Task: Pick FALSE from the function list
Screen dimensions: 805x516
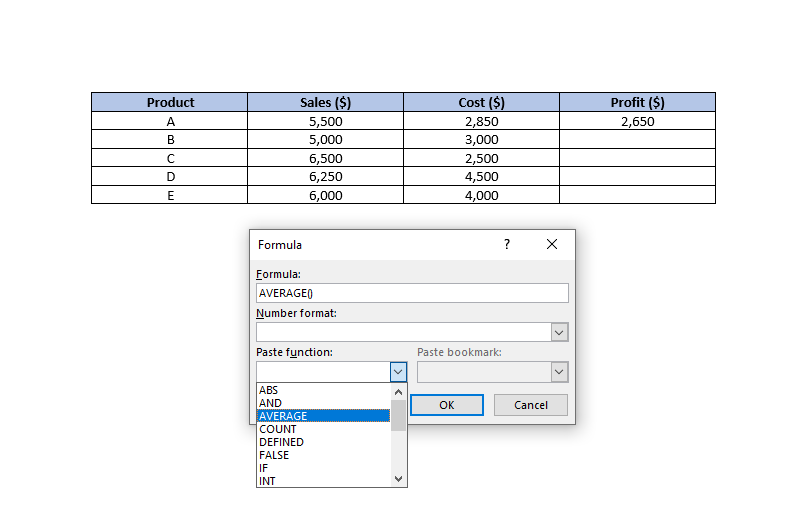Action: pos(323,455)
